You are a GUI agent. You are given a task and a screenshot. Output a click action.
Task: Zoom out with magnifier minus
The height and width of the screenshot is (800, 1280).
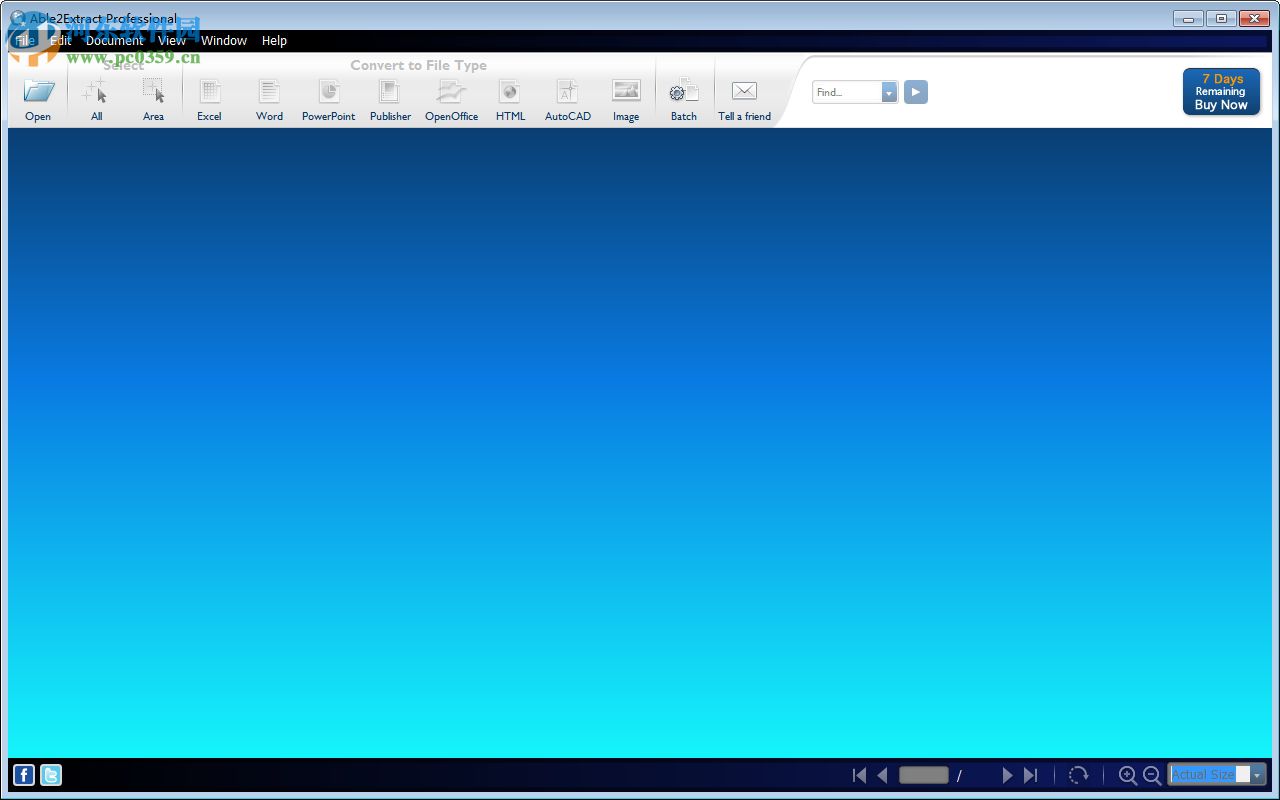click(x=1152, y=775)
